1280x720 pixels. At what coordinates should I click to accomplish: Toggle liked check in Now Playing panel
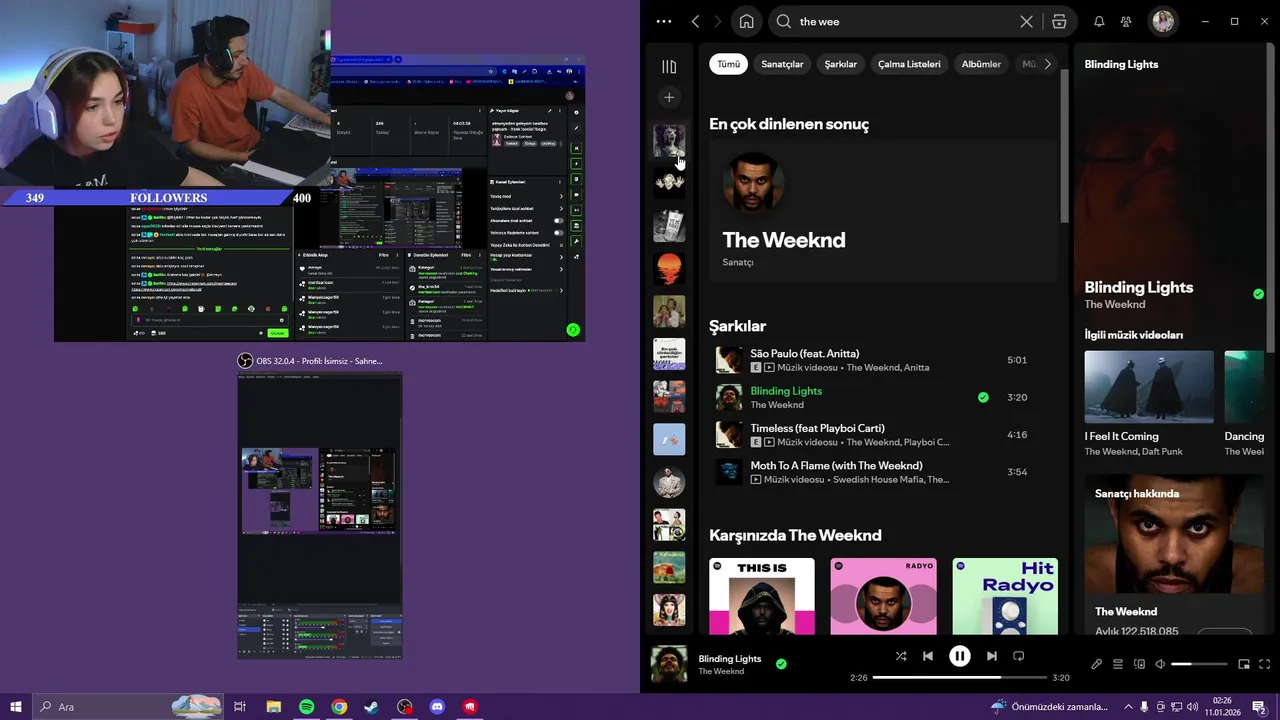[x=1258, y=294]
